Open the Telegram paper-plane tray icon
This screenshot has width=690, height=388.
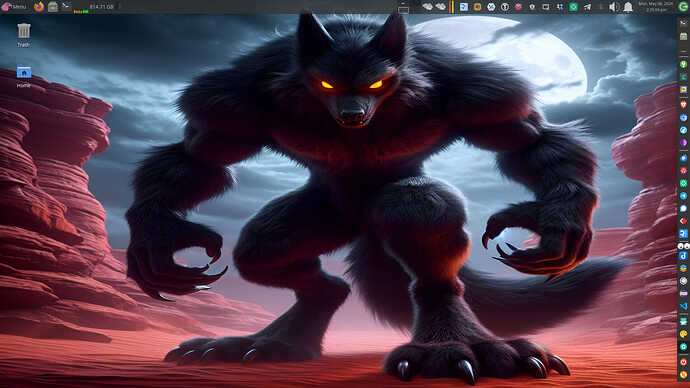(587, 7)
